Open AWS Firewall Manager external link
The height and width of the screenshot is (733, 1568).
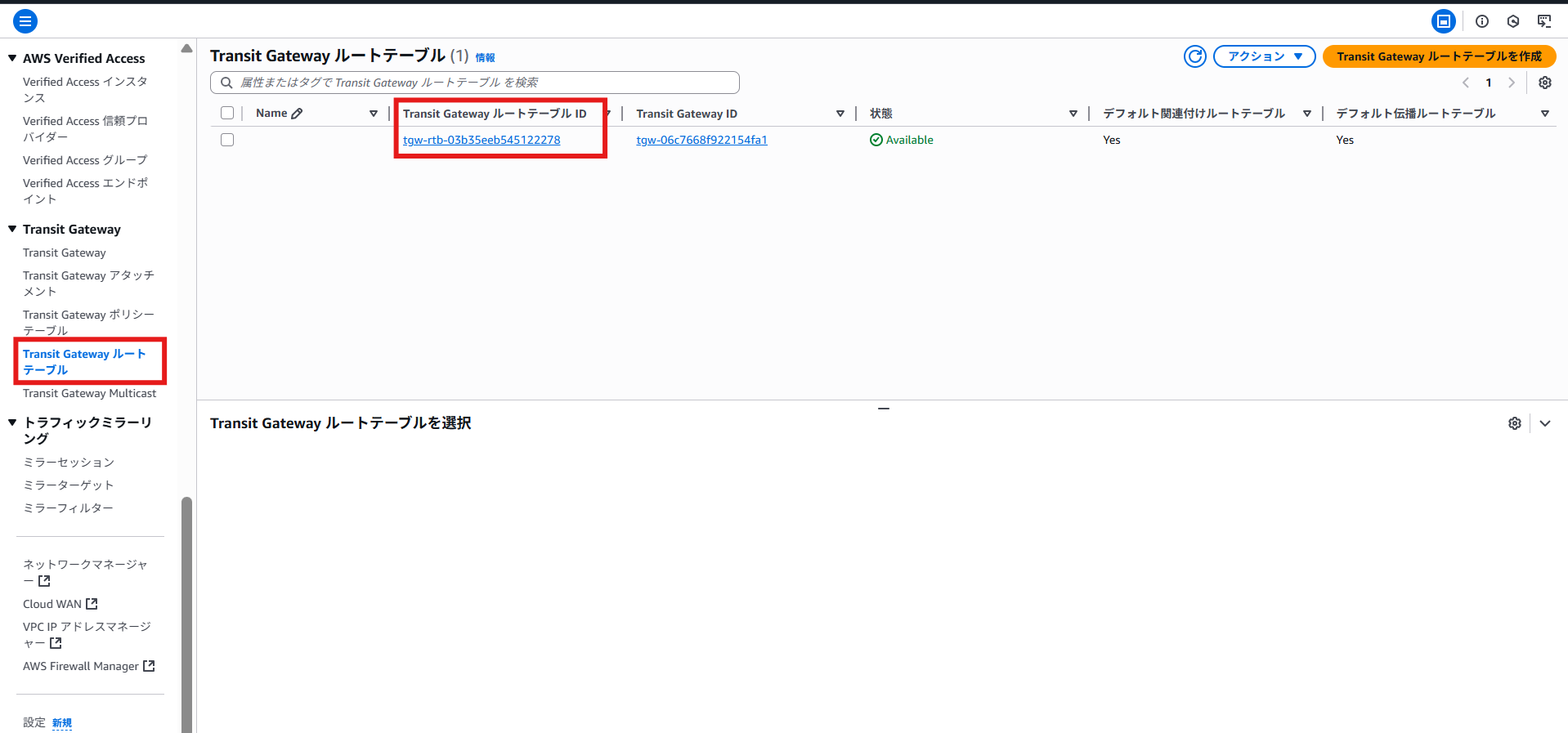(x=88, y=666)
